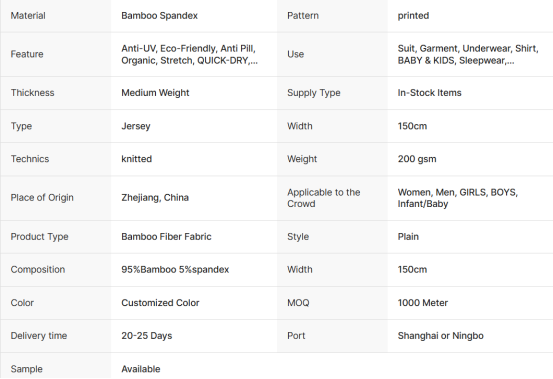Select the Shanghai or Ningbo port value

[x=440, y=336]
